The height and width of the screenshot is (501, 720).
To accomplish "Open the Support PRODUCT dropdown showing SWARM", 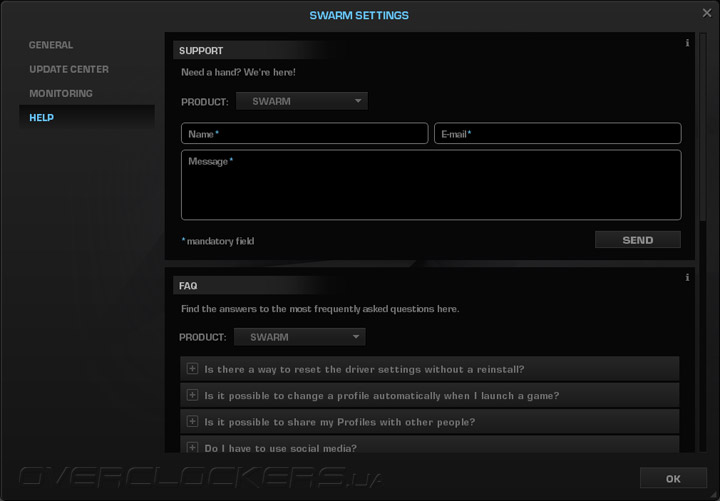I will [x=302, y=101].
